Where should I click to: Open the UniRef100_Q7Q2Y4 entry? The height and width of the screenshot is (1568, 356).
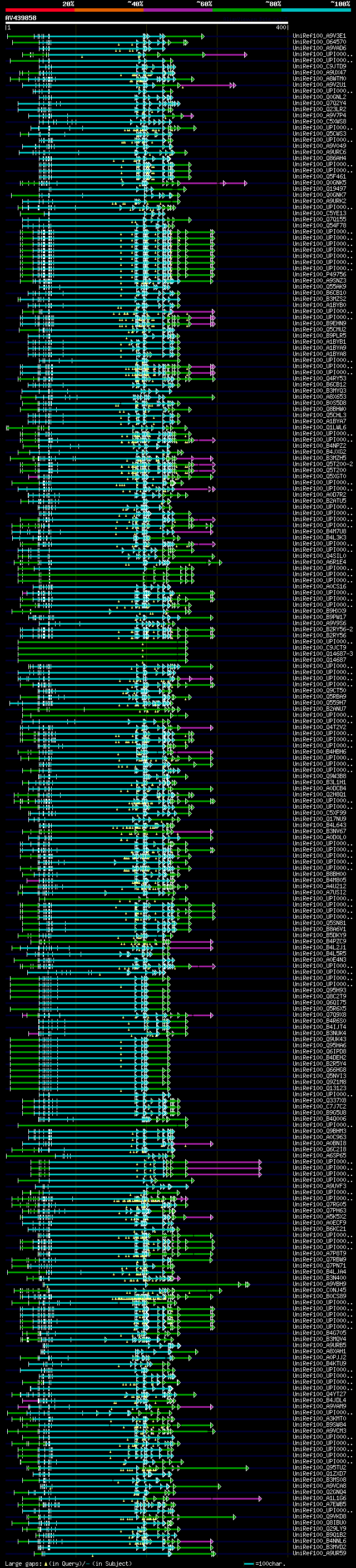pos(319,103)
